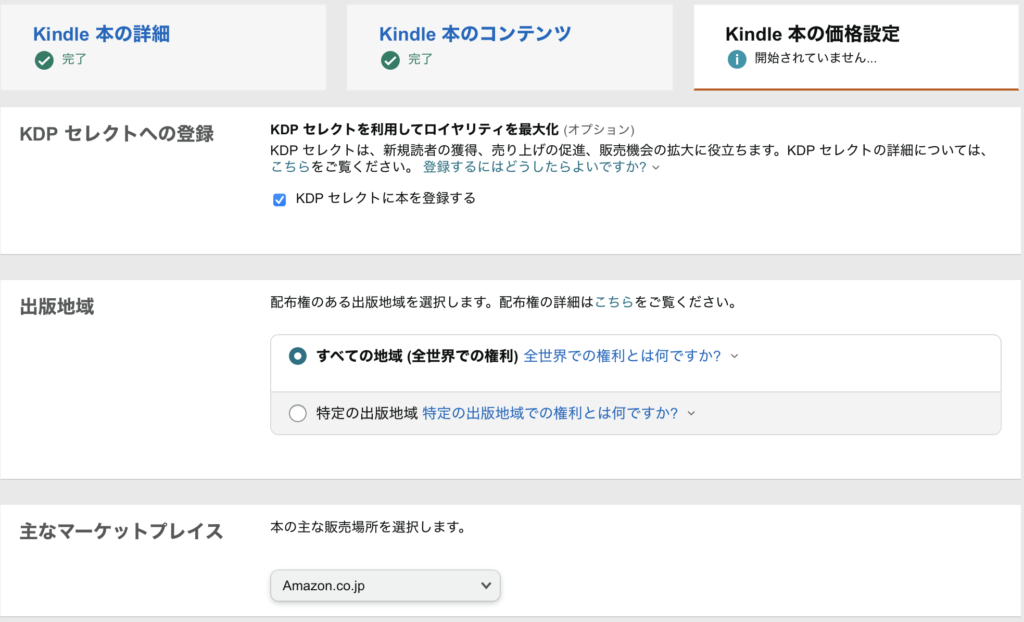Viewport: 1024px width, 622px height.
Task: Show 特定の出版地域での権利とは何ですか? help
Action: 550,413
